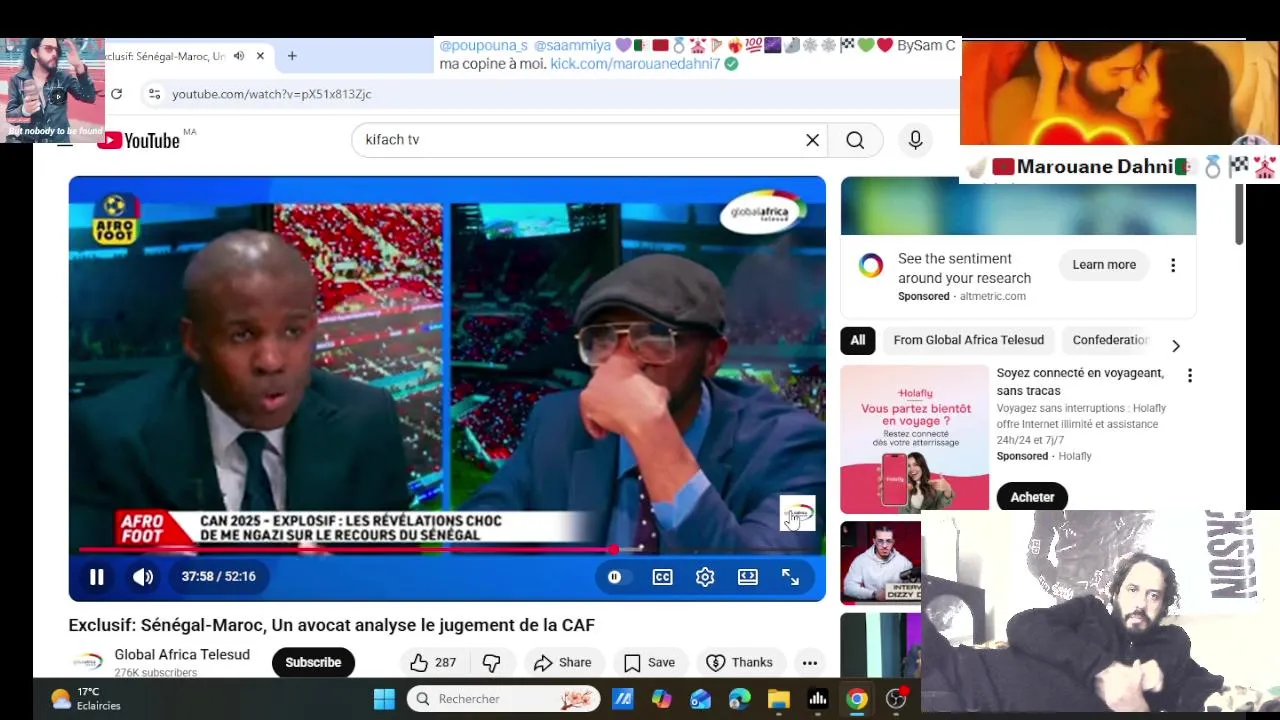Viewport: 1280px width, 720px height.
Task: View site information icon in address bar
Action: (x=153, y=94)
